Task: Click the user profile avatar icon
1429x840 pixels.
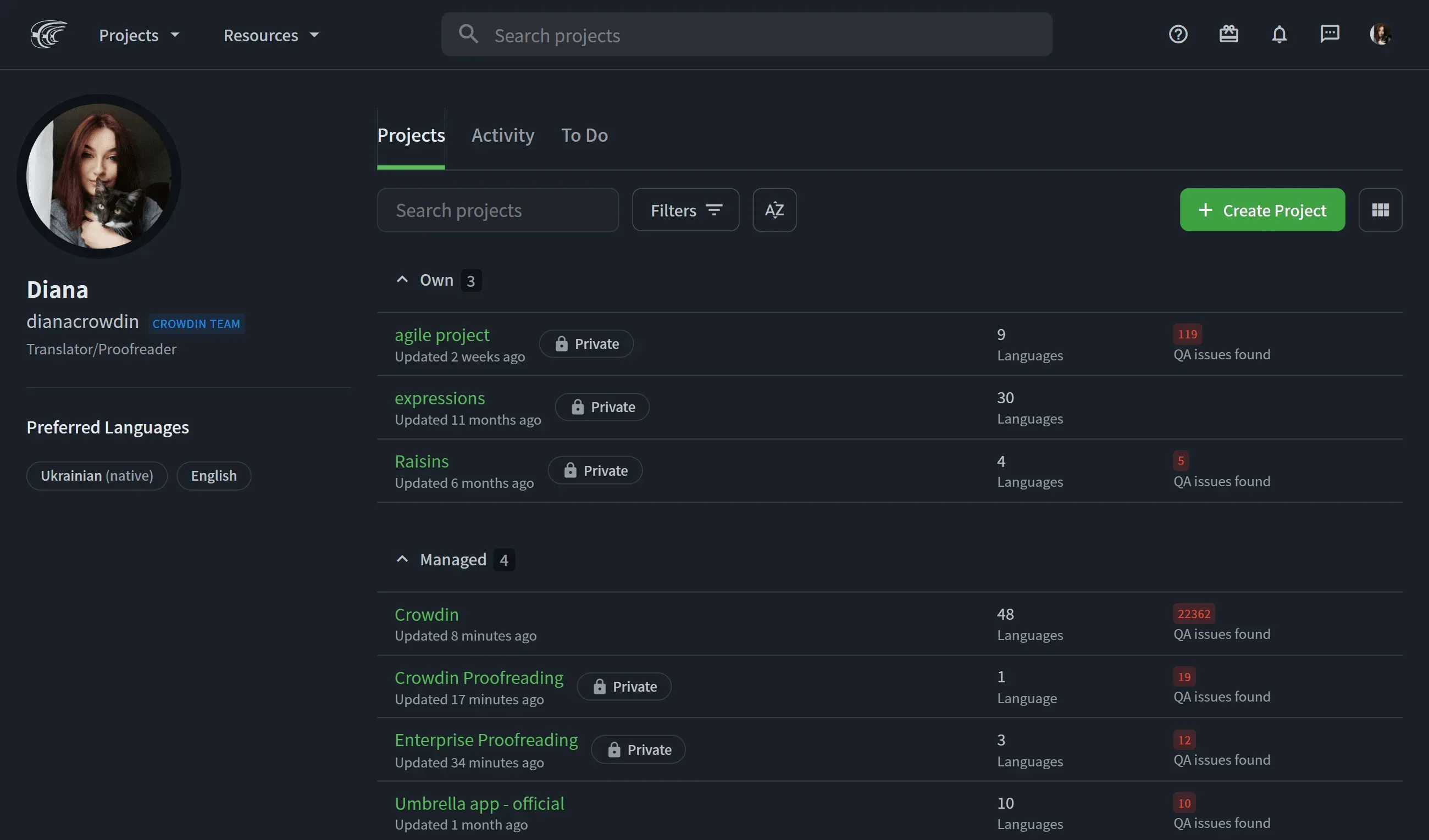Action: click(x=1380, y=33)
